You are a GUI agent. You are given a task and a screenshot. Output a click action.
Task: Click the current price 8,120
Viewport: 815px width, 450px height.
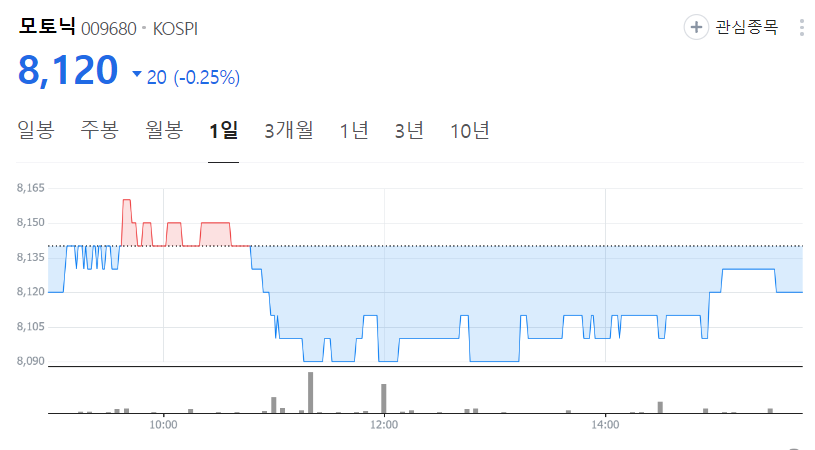click(x=68, y=70)
